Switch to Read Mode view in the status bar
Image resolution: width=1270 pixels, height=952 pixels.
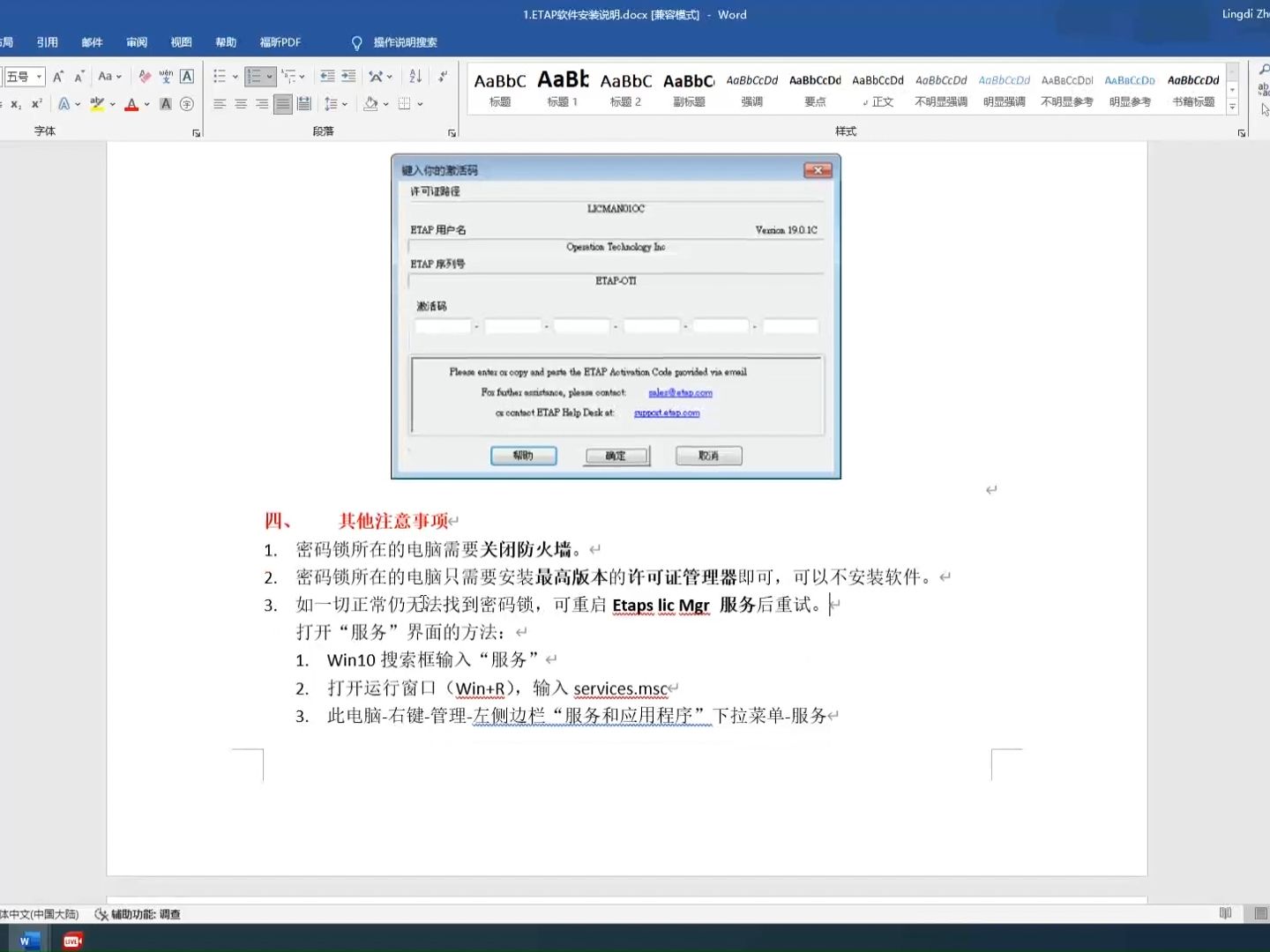(1225, 913)
